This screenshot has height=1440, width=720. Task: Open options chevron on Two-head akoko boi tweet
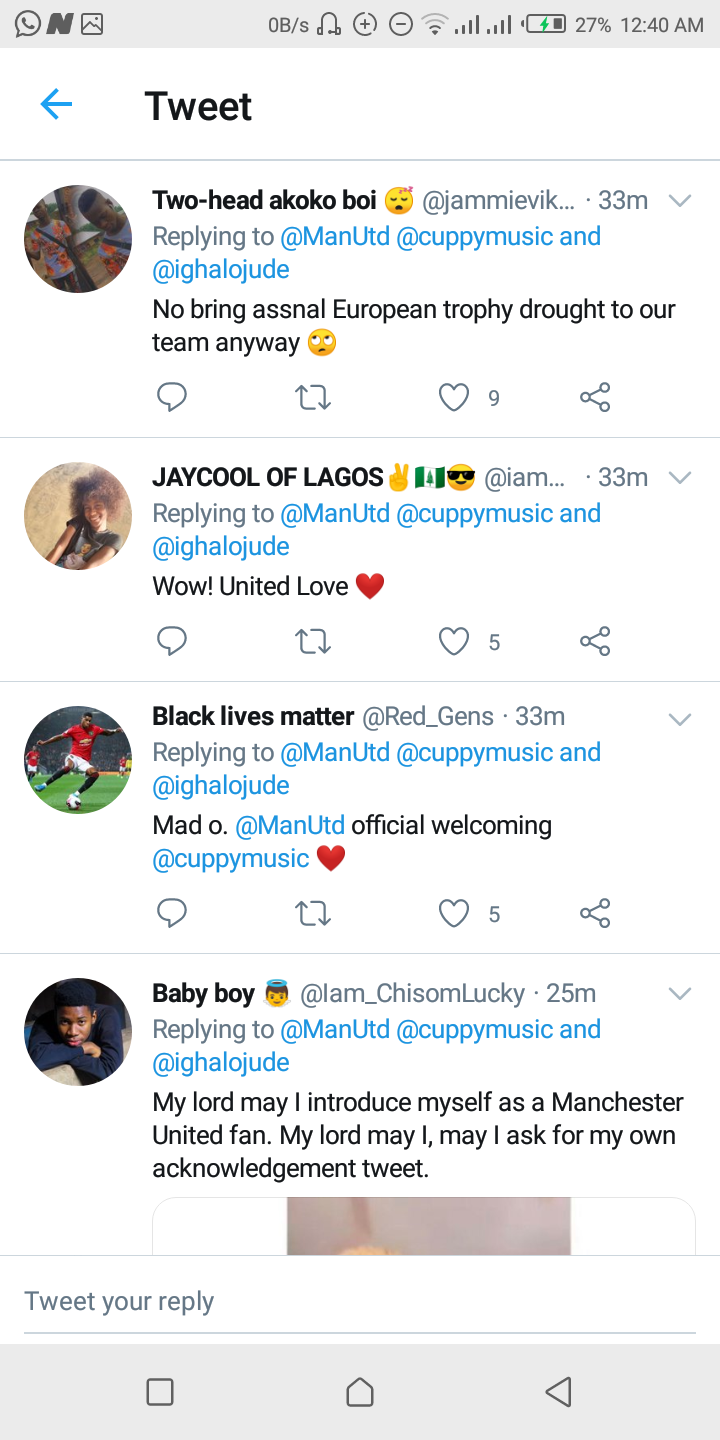point(680,201)
